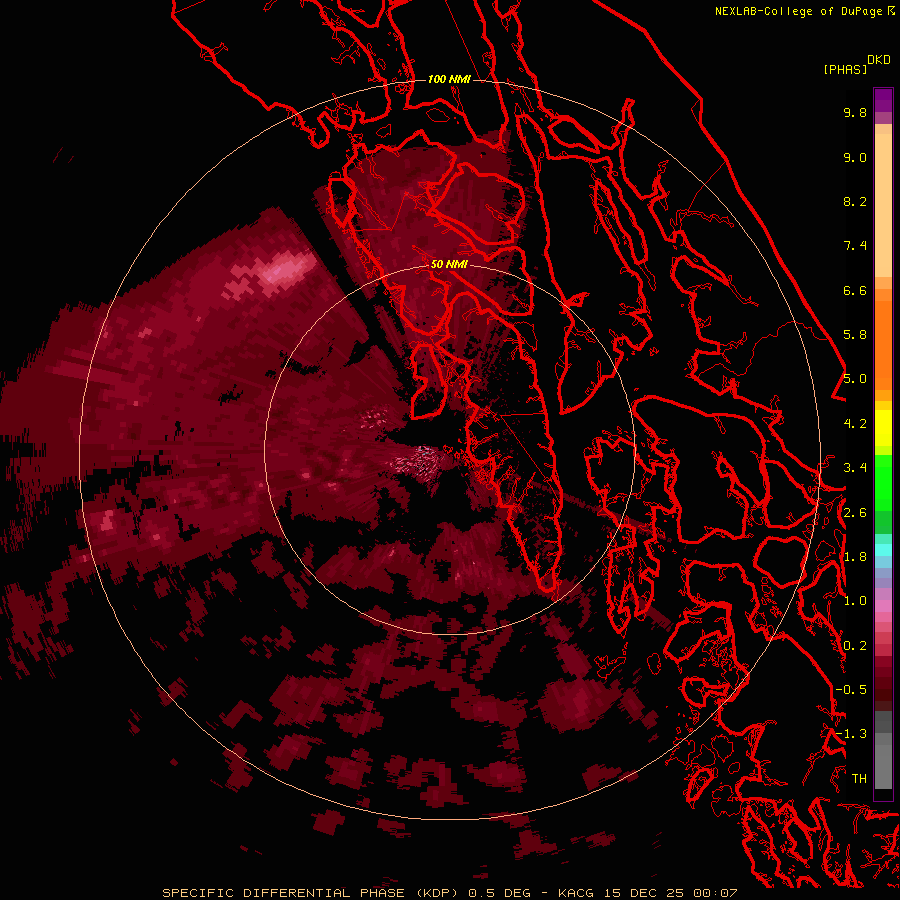Image resolution: width=900 pixels, height=900 pixels.
Task: Click the 5.0 legend value
Action: 855,379
